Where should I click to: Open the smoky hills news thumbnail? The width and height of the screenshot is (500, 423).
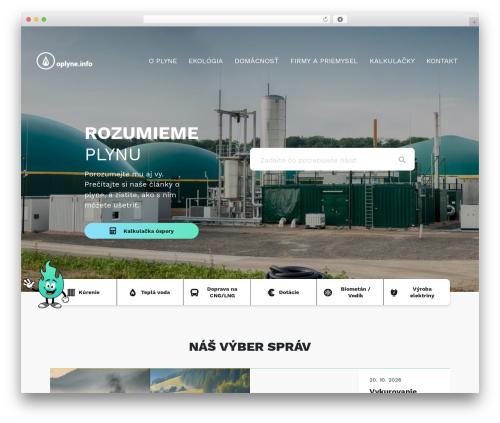100,380
